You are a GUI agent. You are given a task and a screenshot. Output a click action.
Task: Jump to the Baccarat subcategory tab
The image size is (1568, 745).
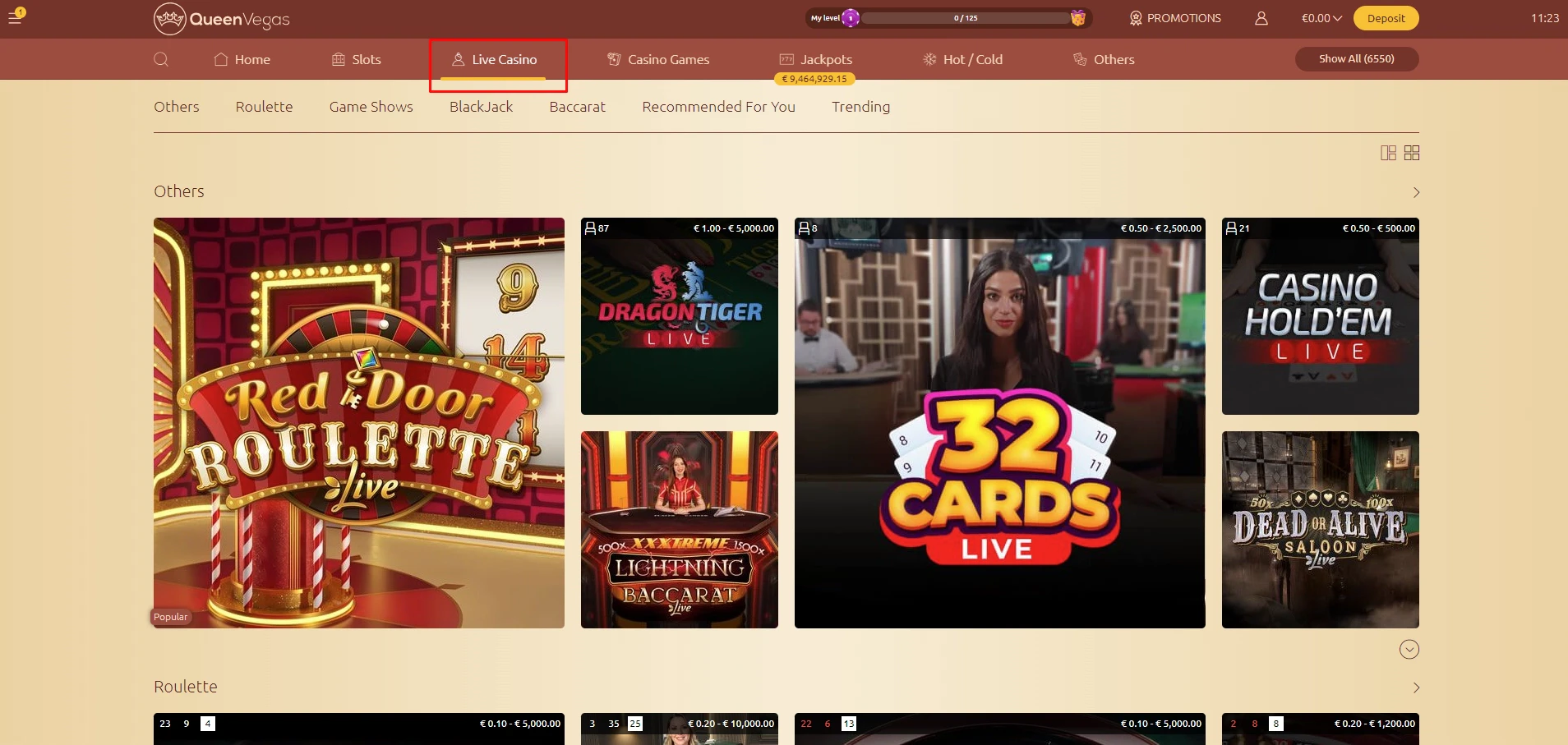point(578,107)
